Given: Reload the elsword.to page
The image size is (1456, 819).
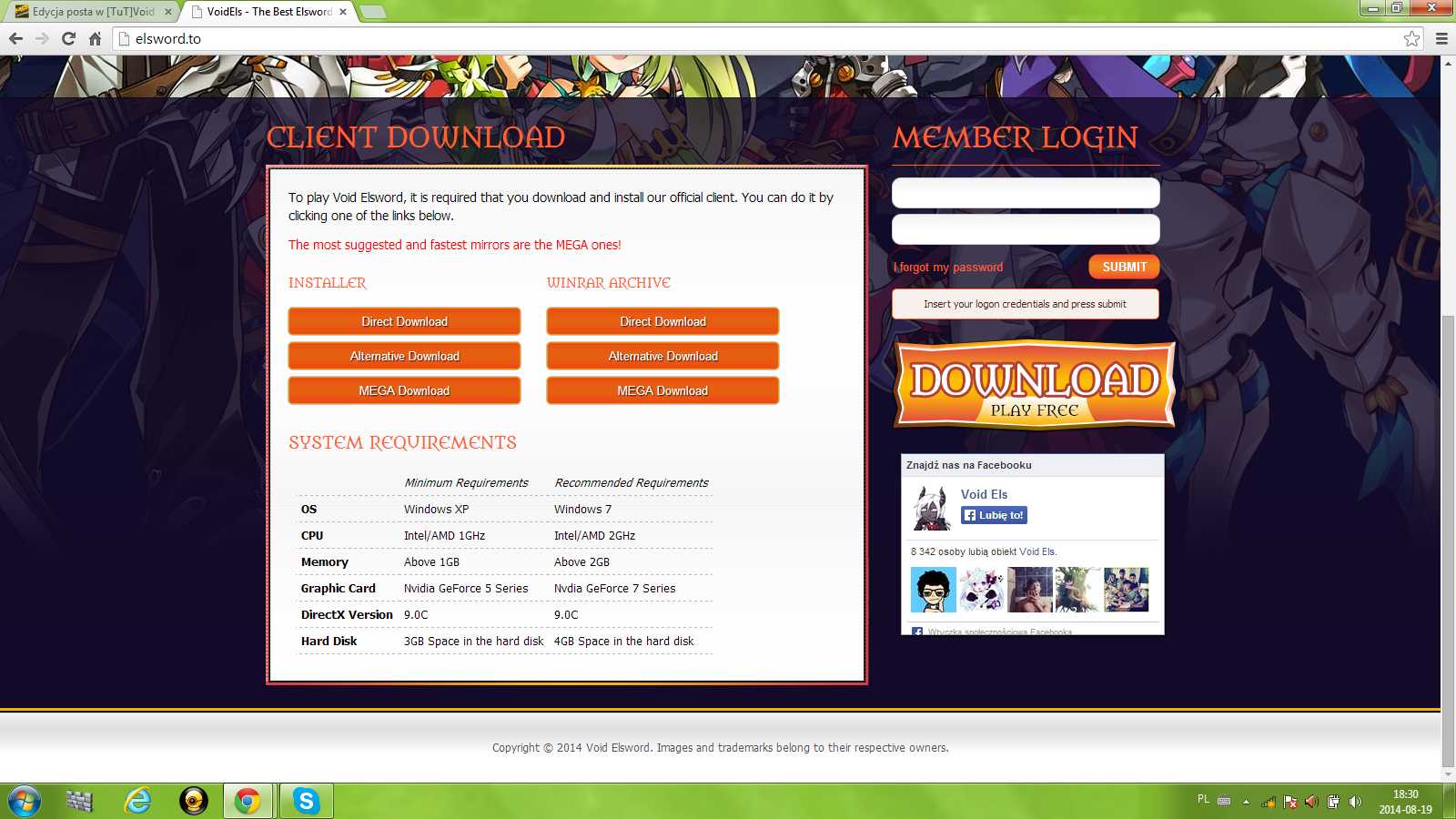Looking at the screenshot, I should click(x=68, y=38).
